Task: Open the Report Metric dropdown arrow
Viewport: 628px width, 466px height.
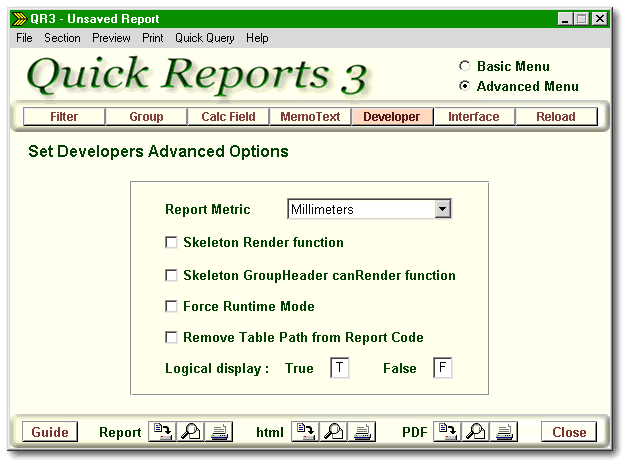Action: click(x=443, y=209)
